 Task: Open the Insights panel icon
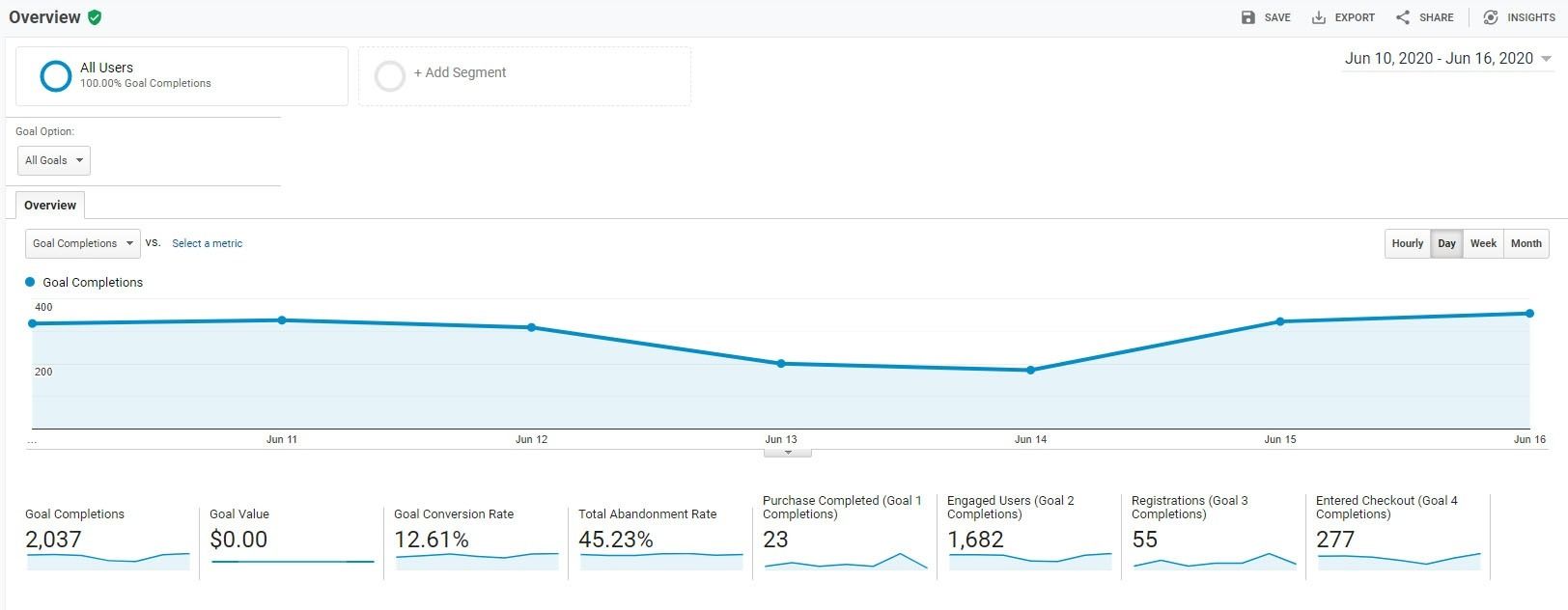(x=1491, y=17)
